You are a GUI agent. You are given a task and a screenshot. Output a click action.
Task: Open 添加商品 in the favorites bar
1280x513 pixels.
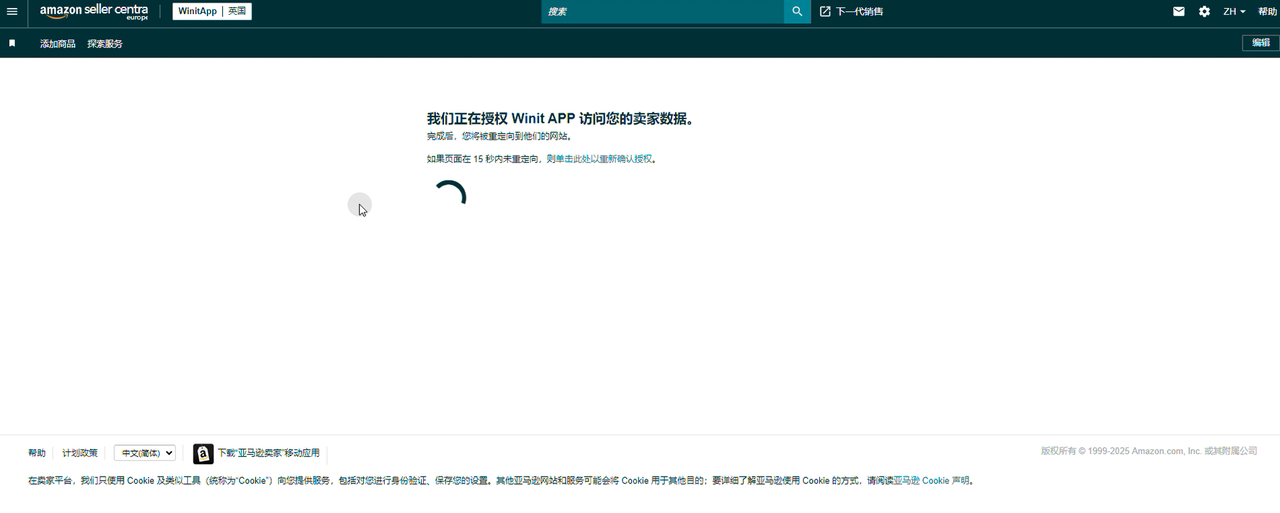[58, 44]
